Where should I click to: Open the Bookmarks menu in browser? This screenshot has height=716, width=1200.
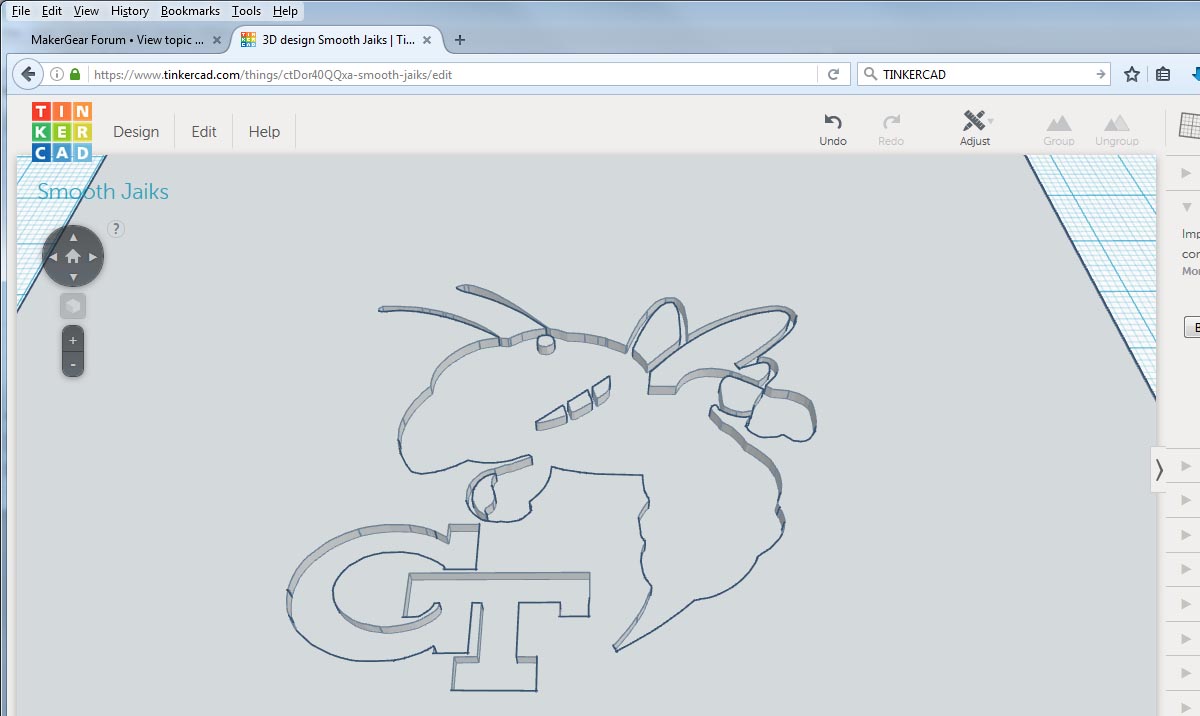(x=190, y=11)
